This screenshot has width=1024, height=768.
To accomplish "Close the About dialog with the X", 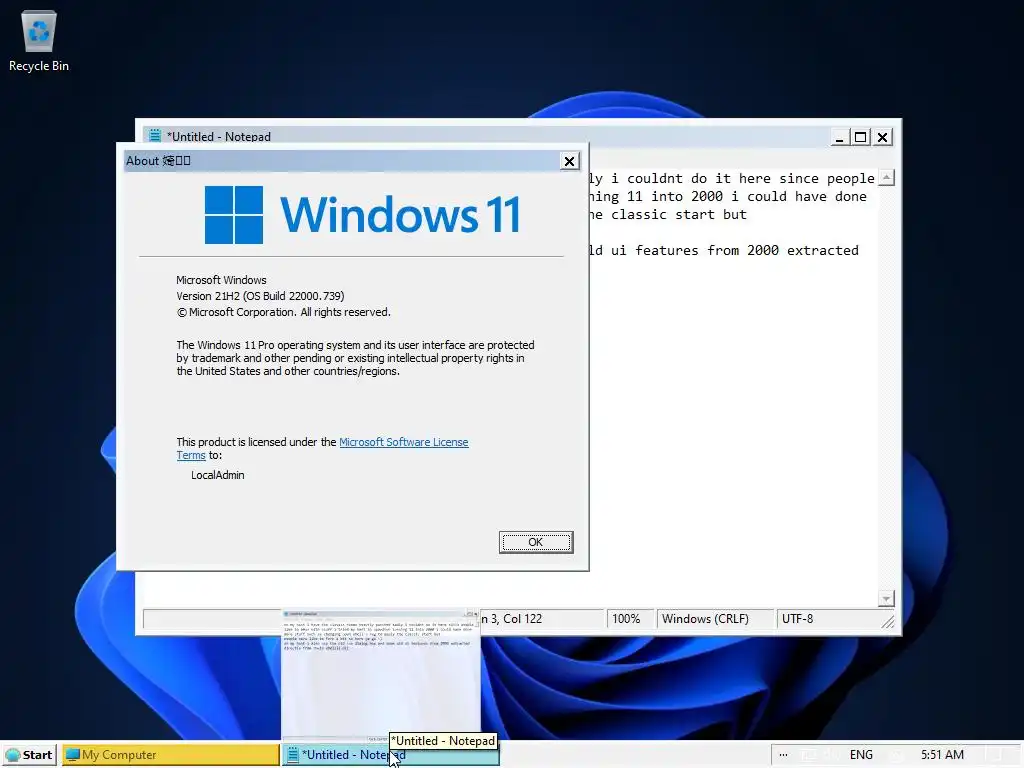I will click(569, 161).
